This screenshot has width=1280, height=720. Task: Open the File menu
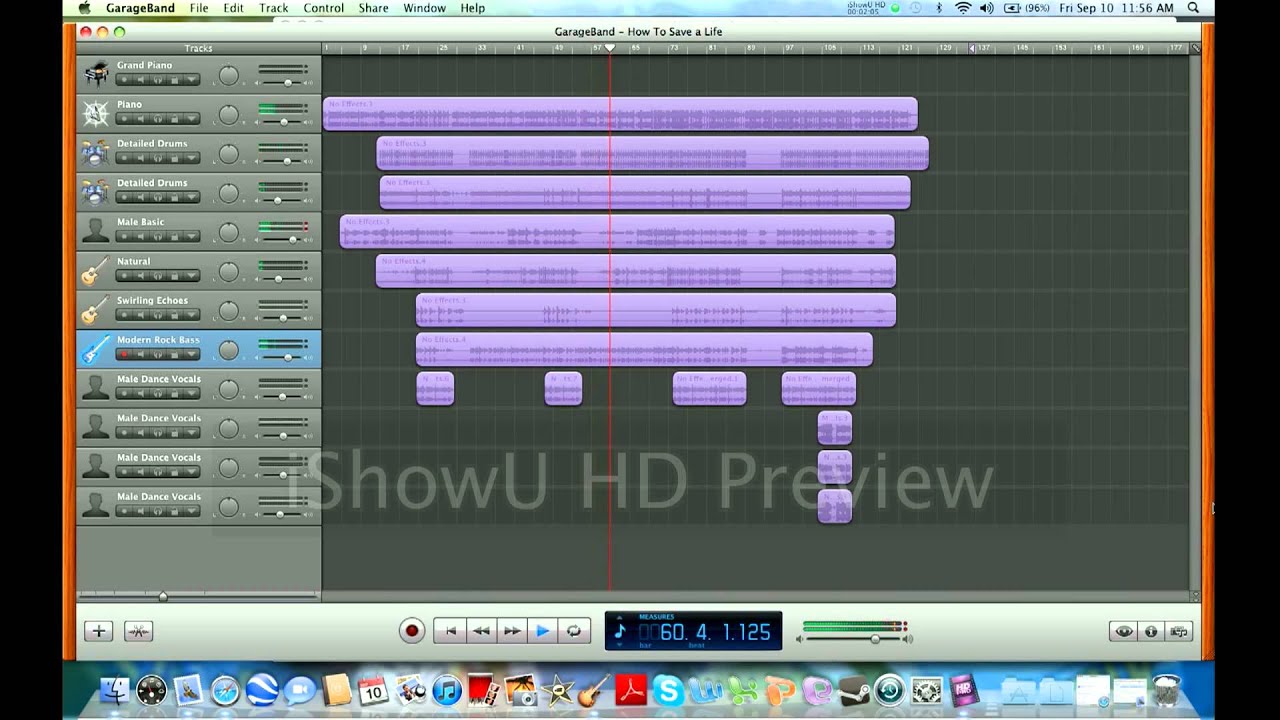tap(199, 8)
